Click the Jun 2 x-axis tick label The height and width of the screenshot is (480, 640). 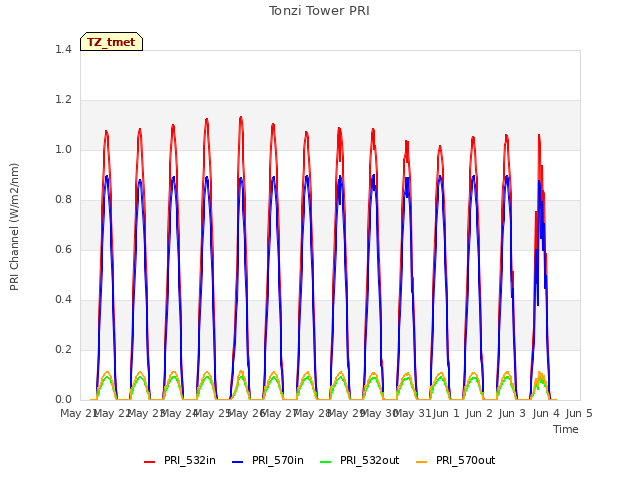click(x=479, y=414)
